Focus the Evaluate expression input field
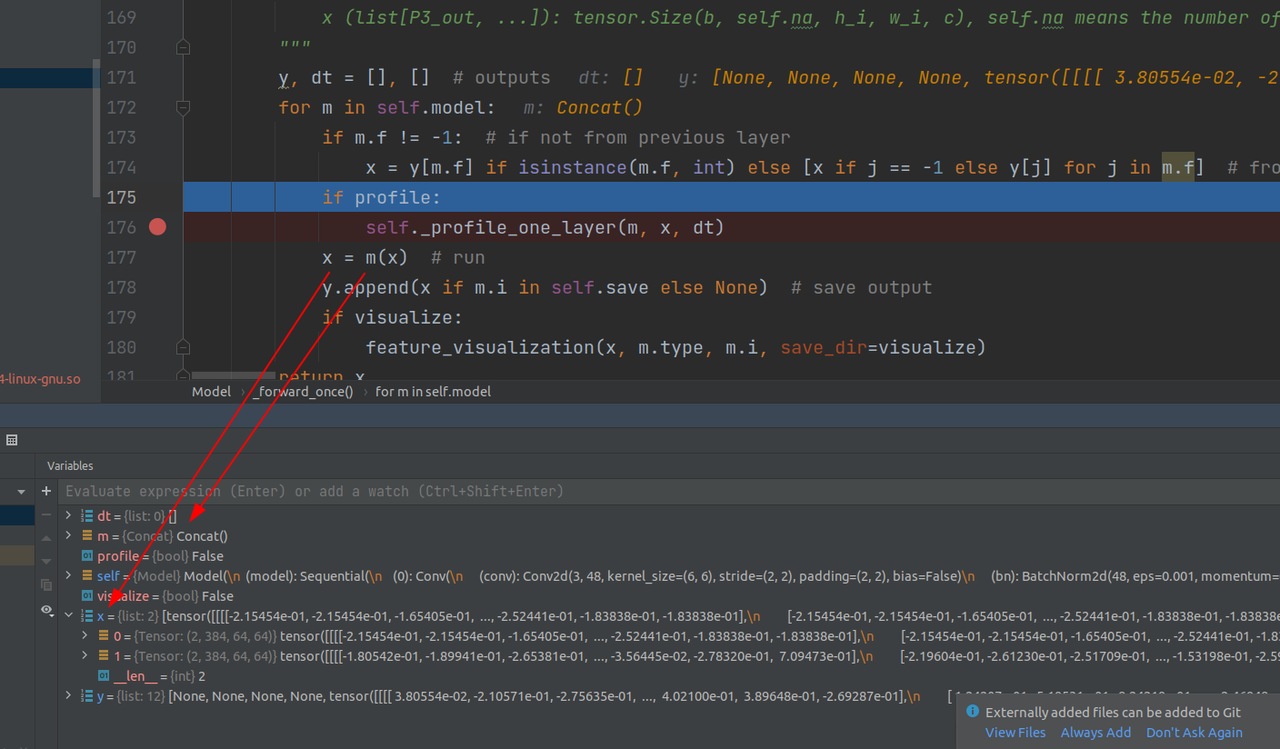This screenshot has width=1280, height=749. coord(670,491)
